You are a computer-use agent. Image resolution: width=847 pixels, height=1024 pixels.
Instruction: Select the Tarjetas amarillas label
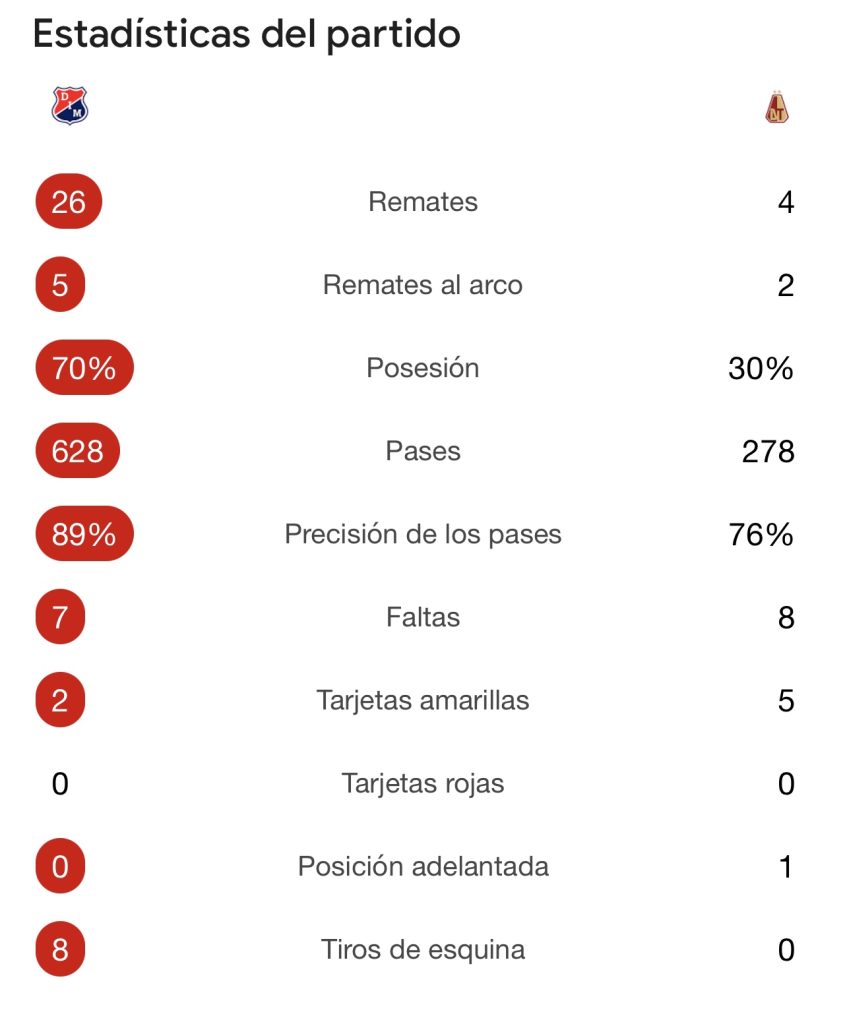click(423, 700)
